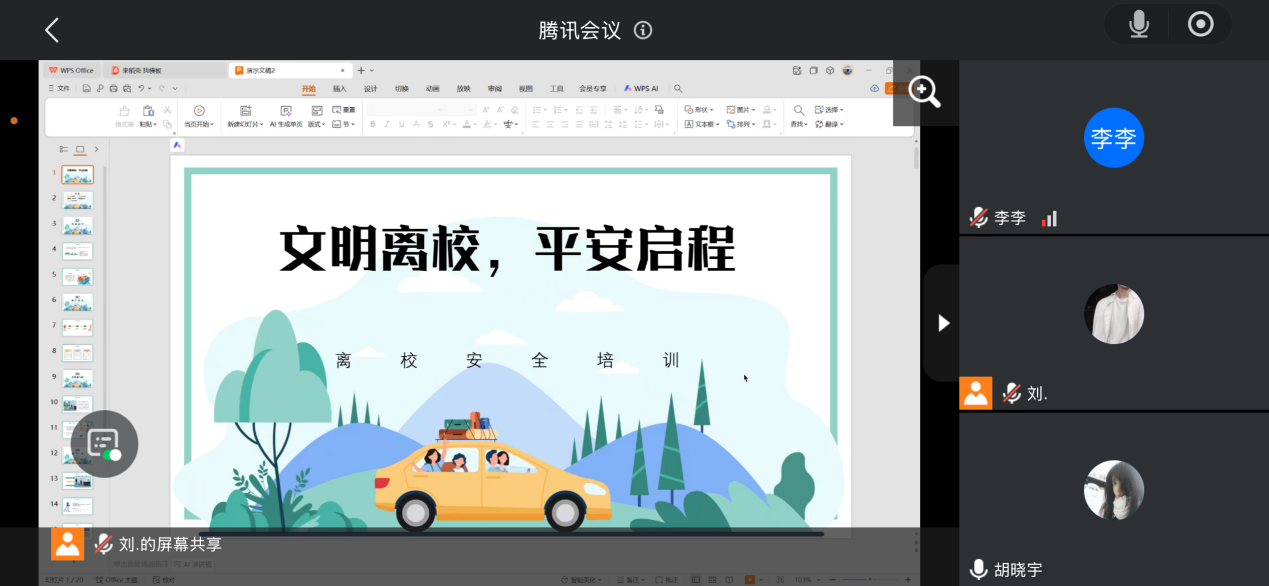Click the muted mic icon beside 刘.
Viewport: 1269px width, 586px height.
coord(1012,393)
